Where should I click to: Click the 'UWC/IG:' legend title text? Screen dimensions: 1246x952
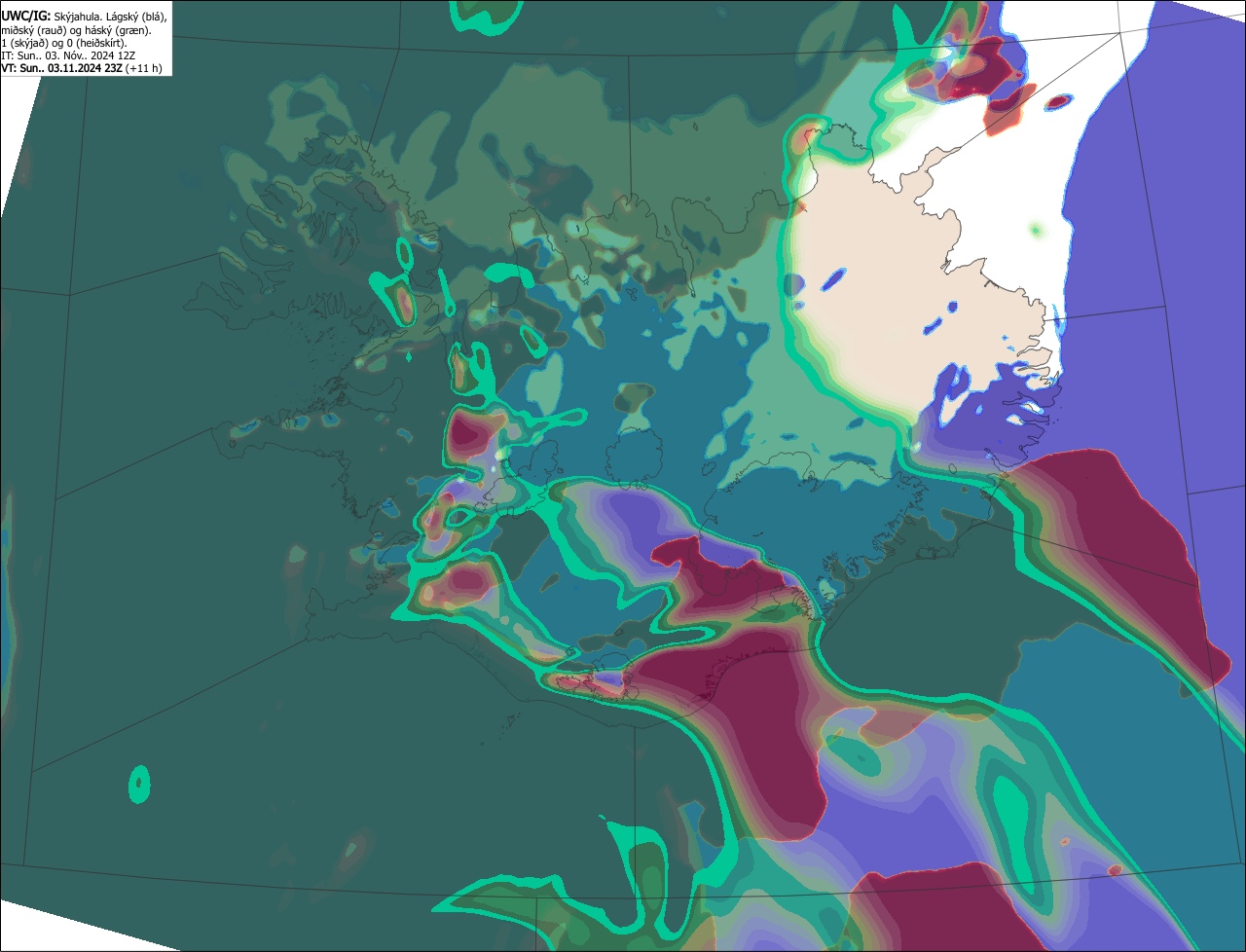26,17
